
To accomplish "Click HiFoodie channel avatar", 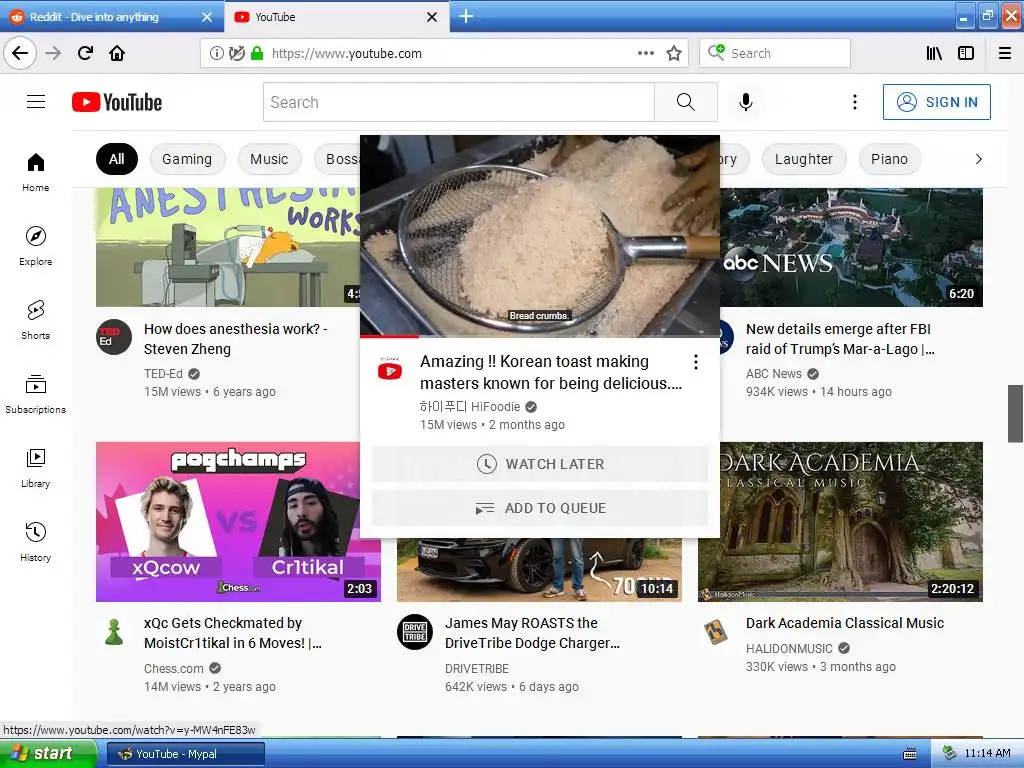I will click(390, 370).
